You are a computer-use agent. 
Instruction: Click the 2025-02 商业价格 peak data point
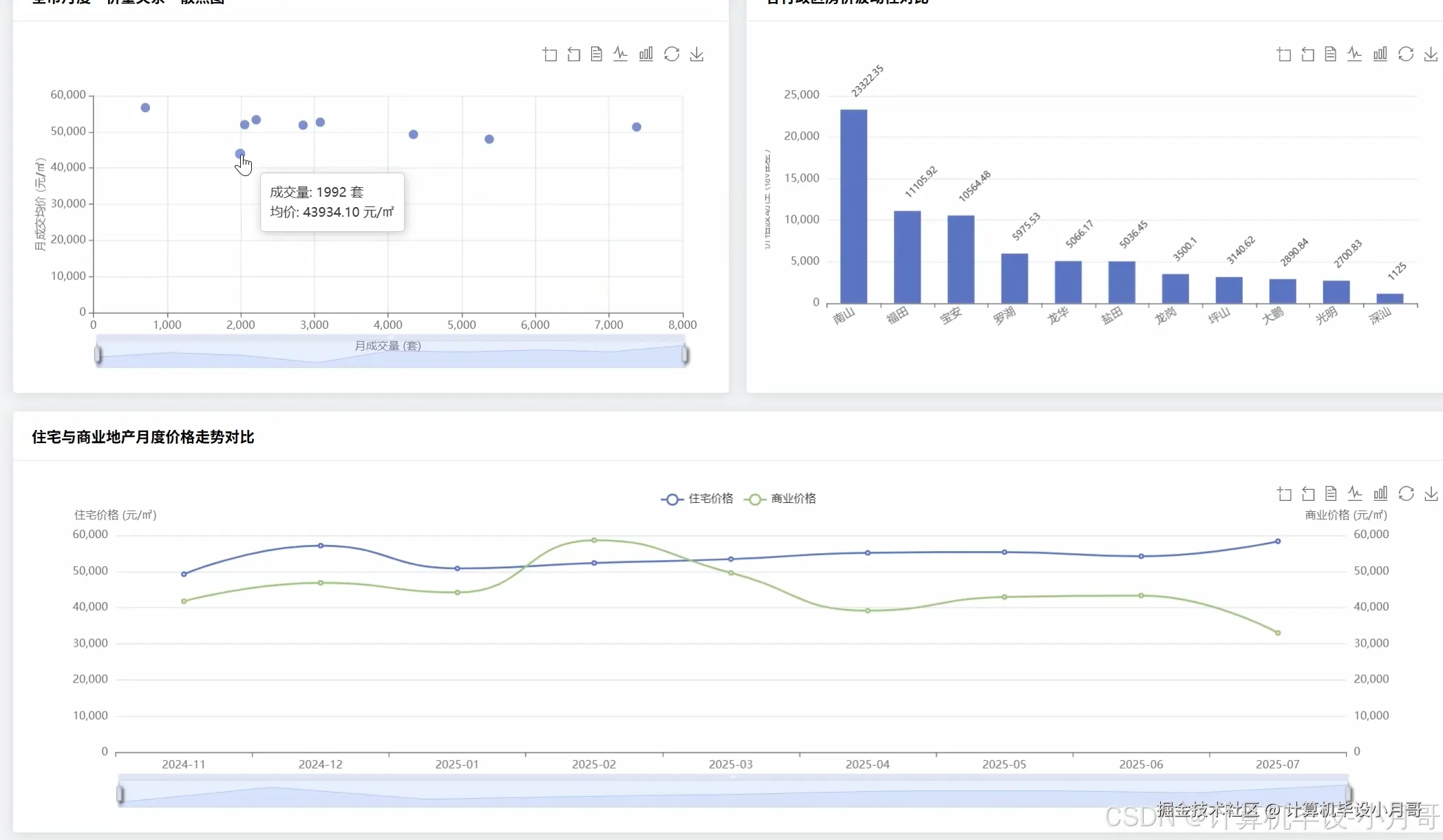(594, 540)
